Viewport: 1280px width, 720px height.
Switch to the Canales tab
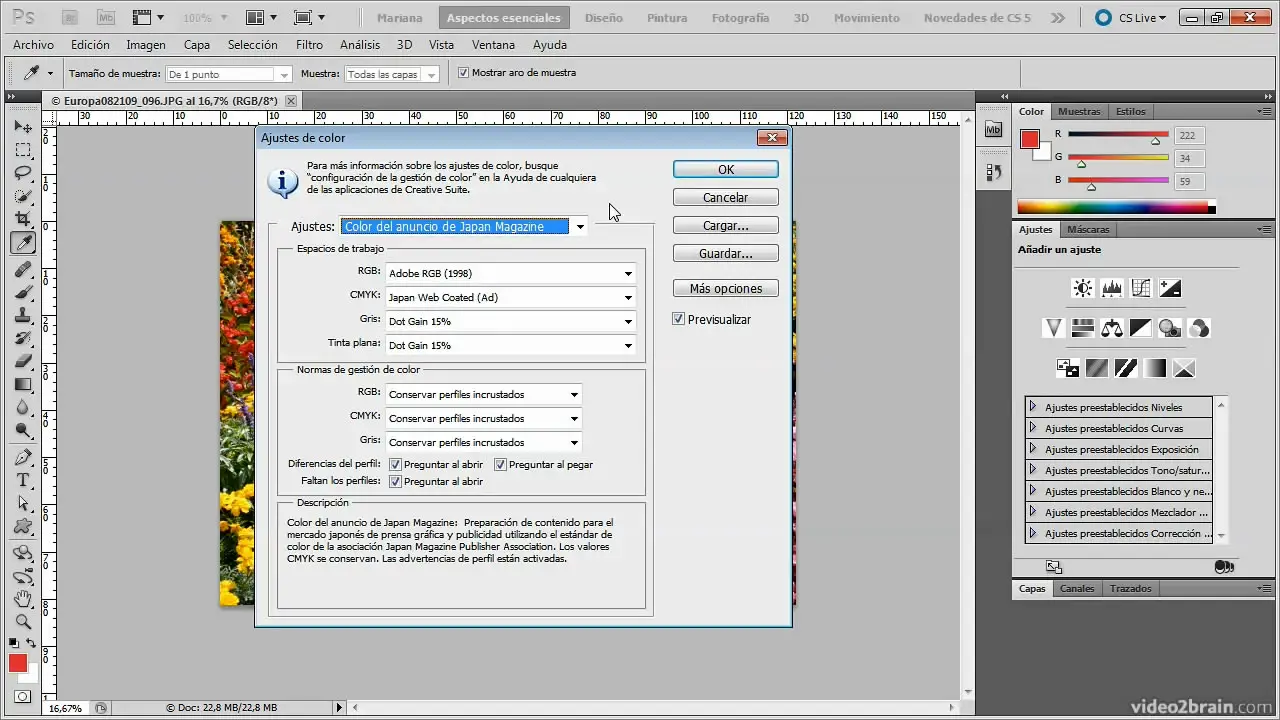(x=1077, y=588)
